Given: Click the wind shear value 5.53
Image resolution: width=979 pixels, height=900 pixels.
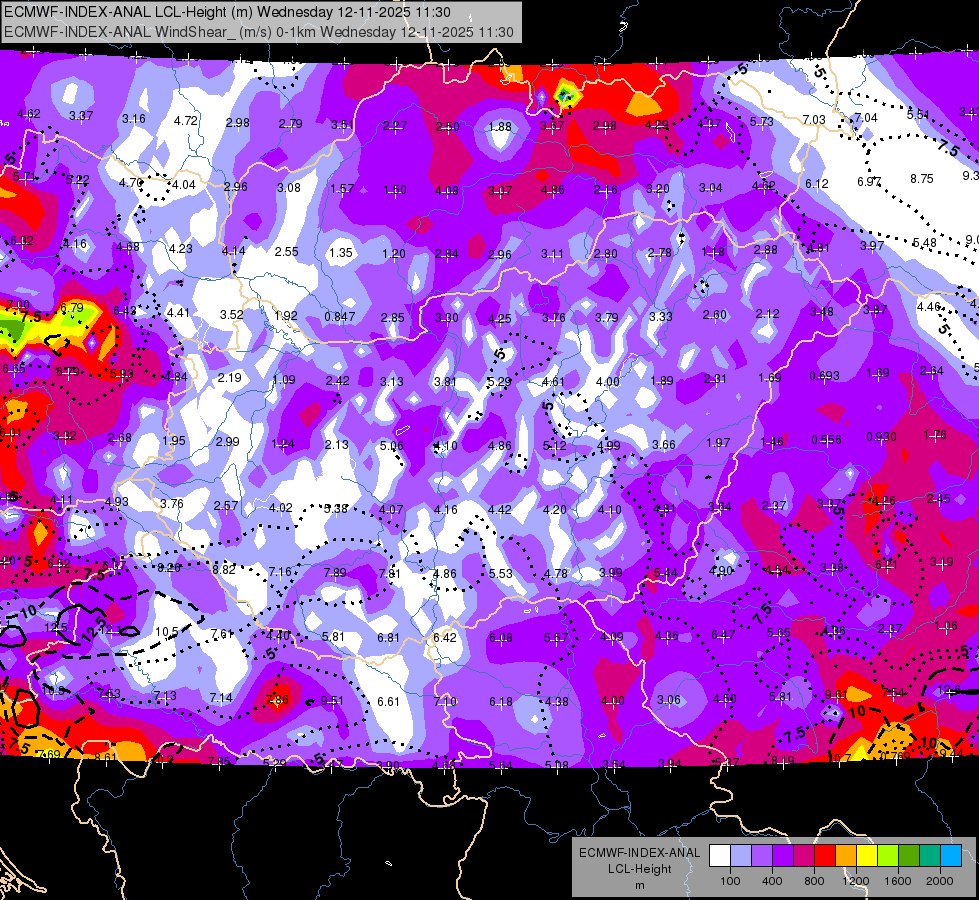Looking at the screenshot, I should [x=500, y=573].
